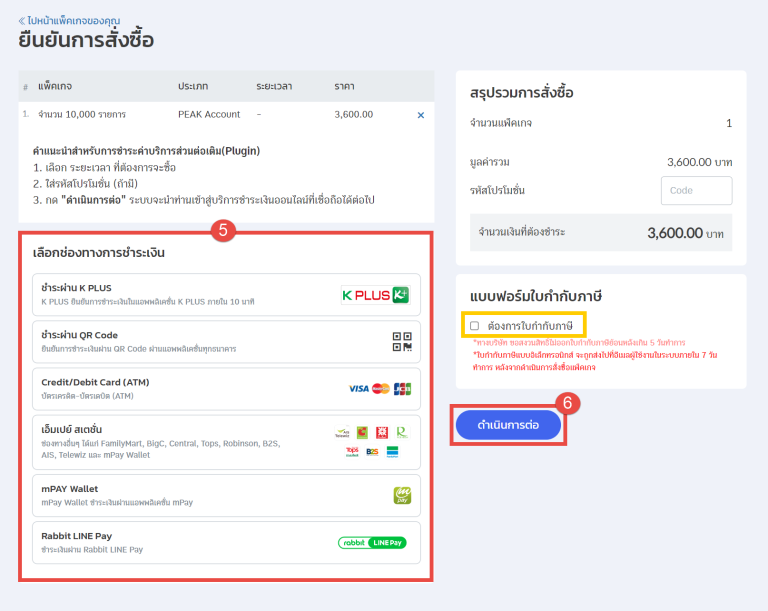Click the mPAY Wallet green icon
The height and width of the screenshot is (611, 768).
click(402, 496)
